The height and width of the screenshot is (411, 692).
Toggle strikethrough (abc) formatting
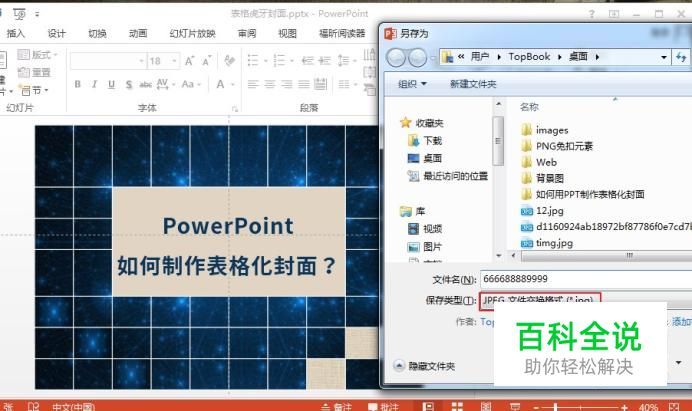coord(145,84)
